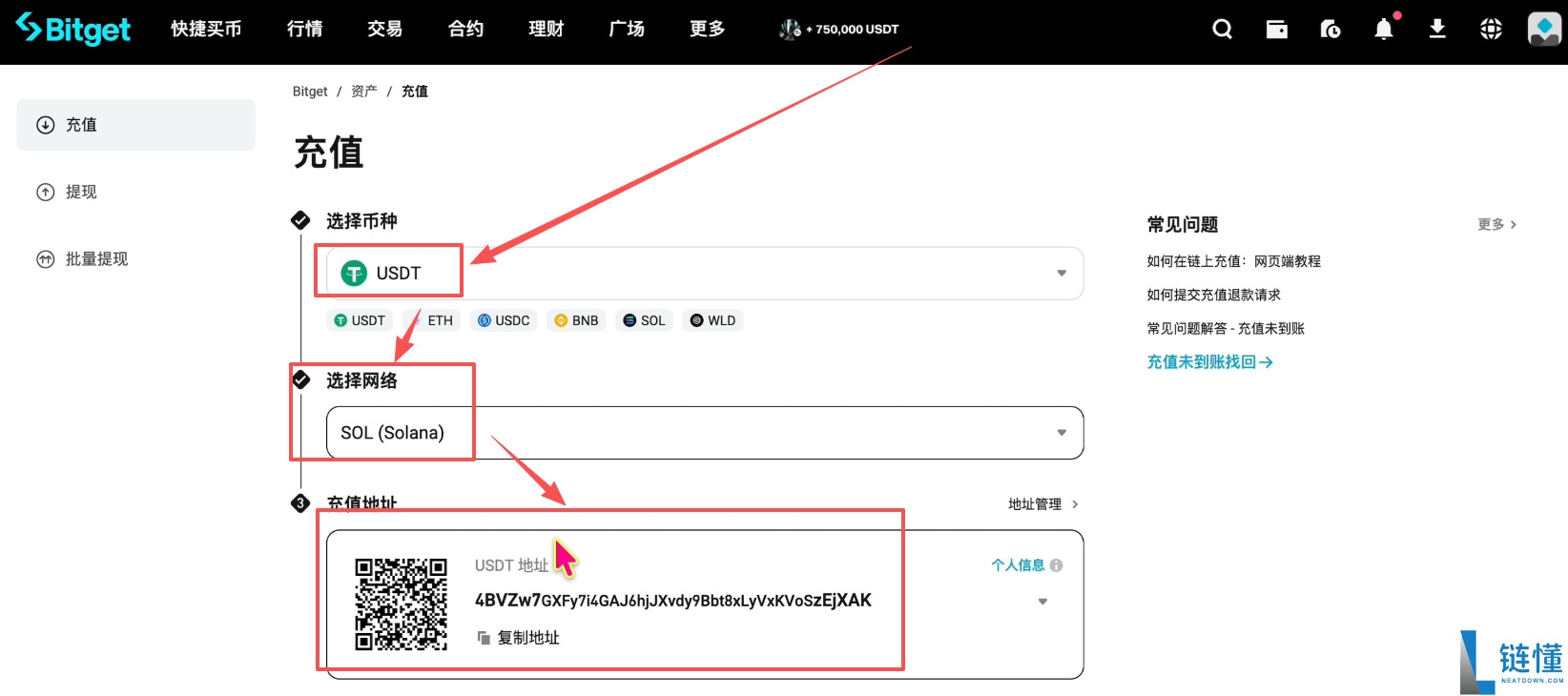1568x696 pixels.
Task: Open the coin selection dropdown showing USDT
Action: click(705, 274)
